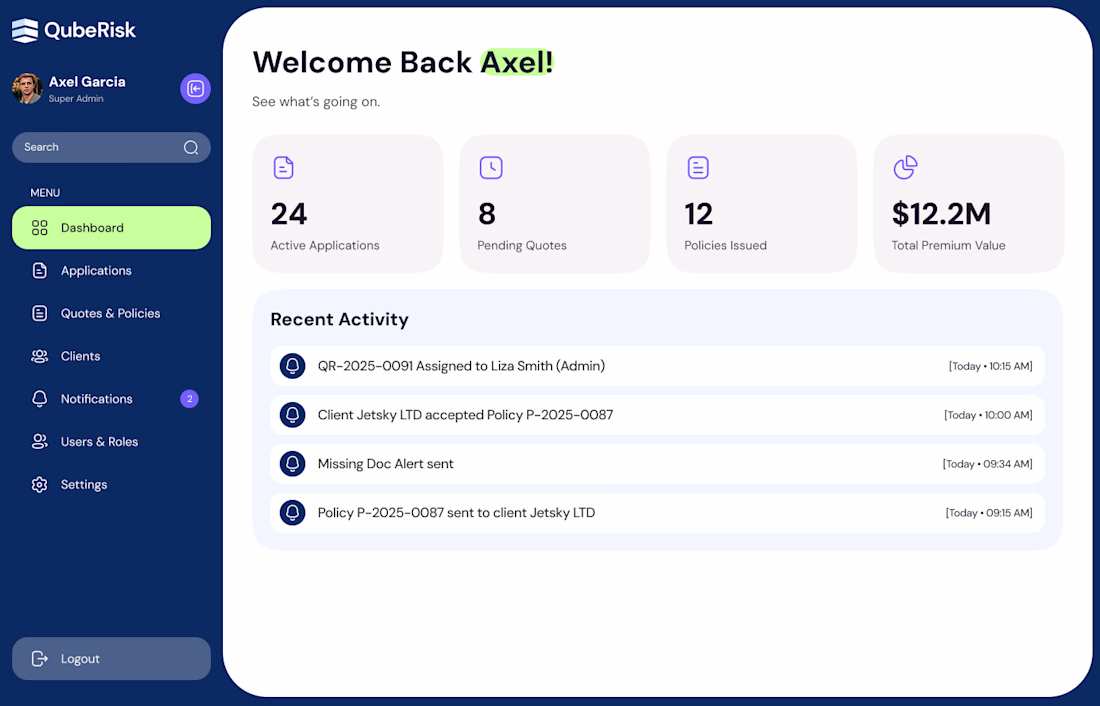Viewport: 1100px width, 706px height.
Task: Click the Pending Quotes clock icon
Action: coord(491,168)
